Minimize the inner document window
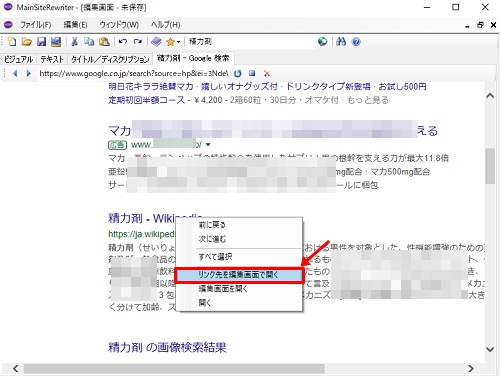 pyautogui.click(x=467, y=26)
